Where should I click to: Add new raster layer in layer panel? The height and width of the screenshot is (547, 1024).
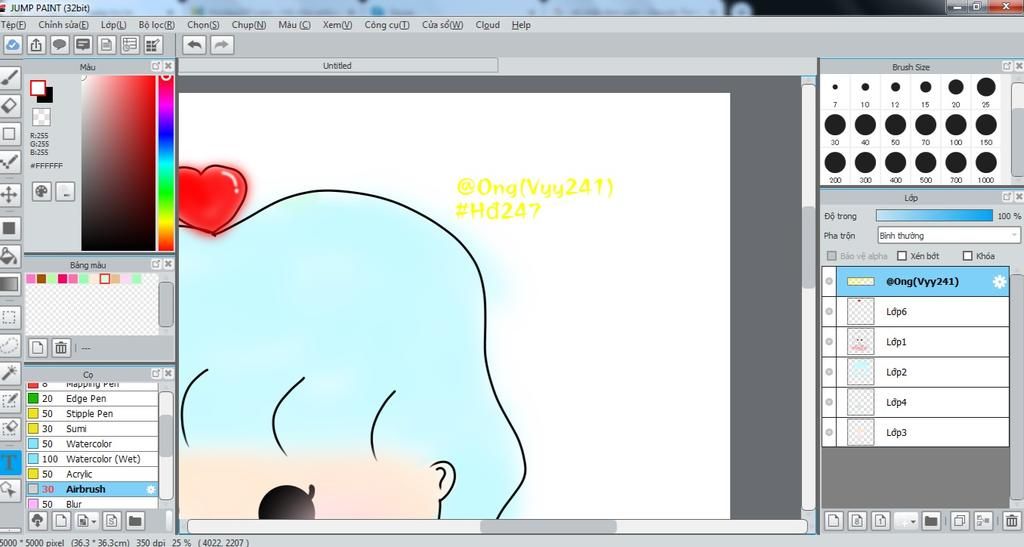point(834,520)
